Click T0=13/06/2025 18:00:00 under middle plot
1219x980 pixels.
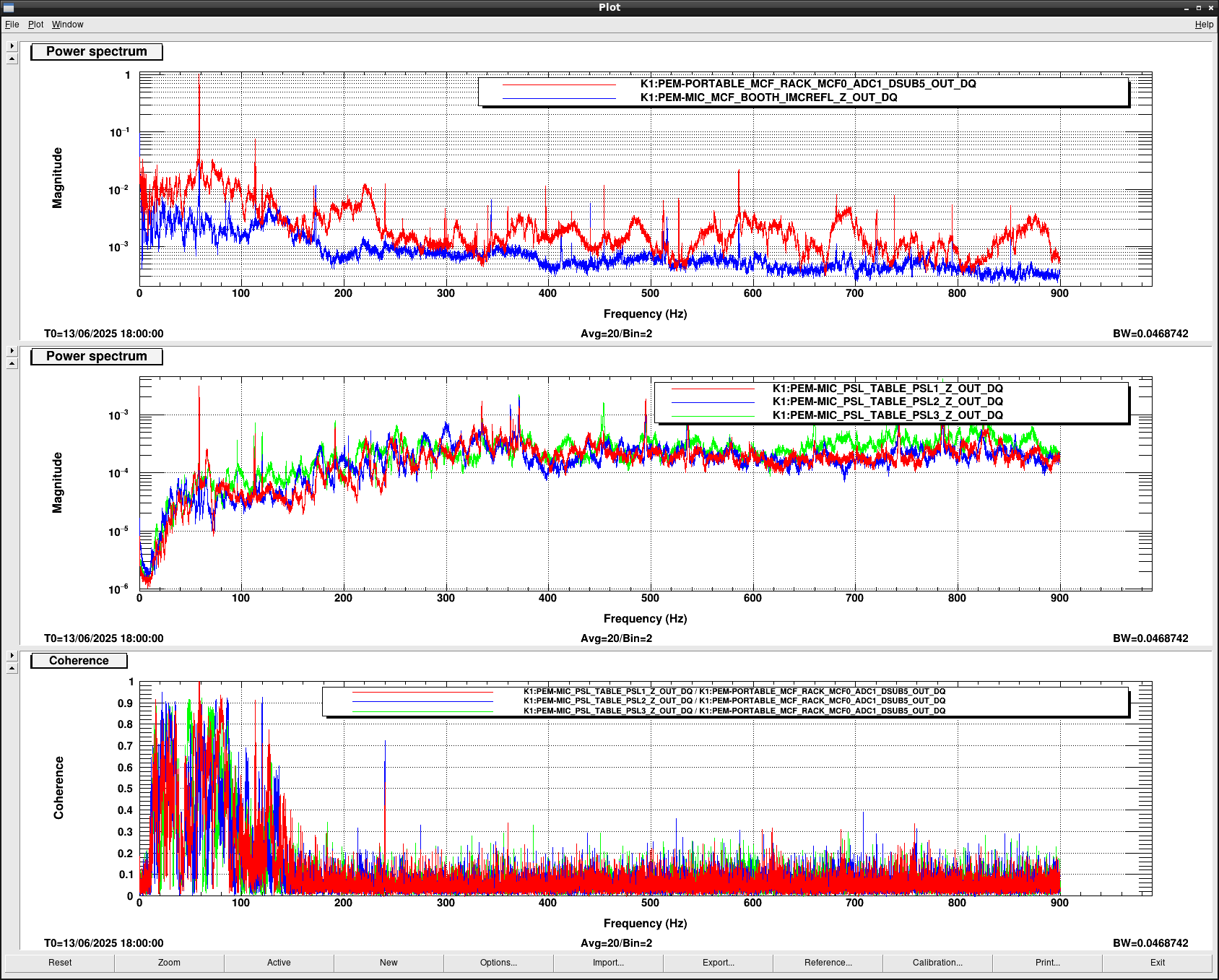pos(104,638)
